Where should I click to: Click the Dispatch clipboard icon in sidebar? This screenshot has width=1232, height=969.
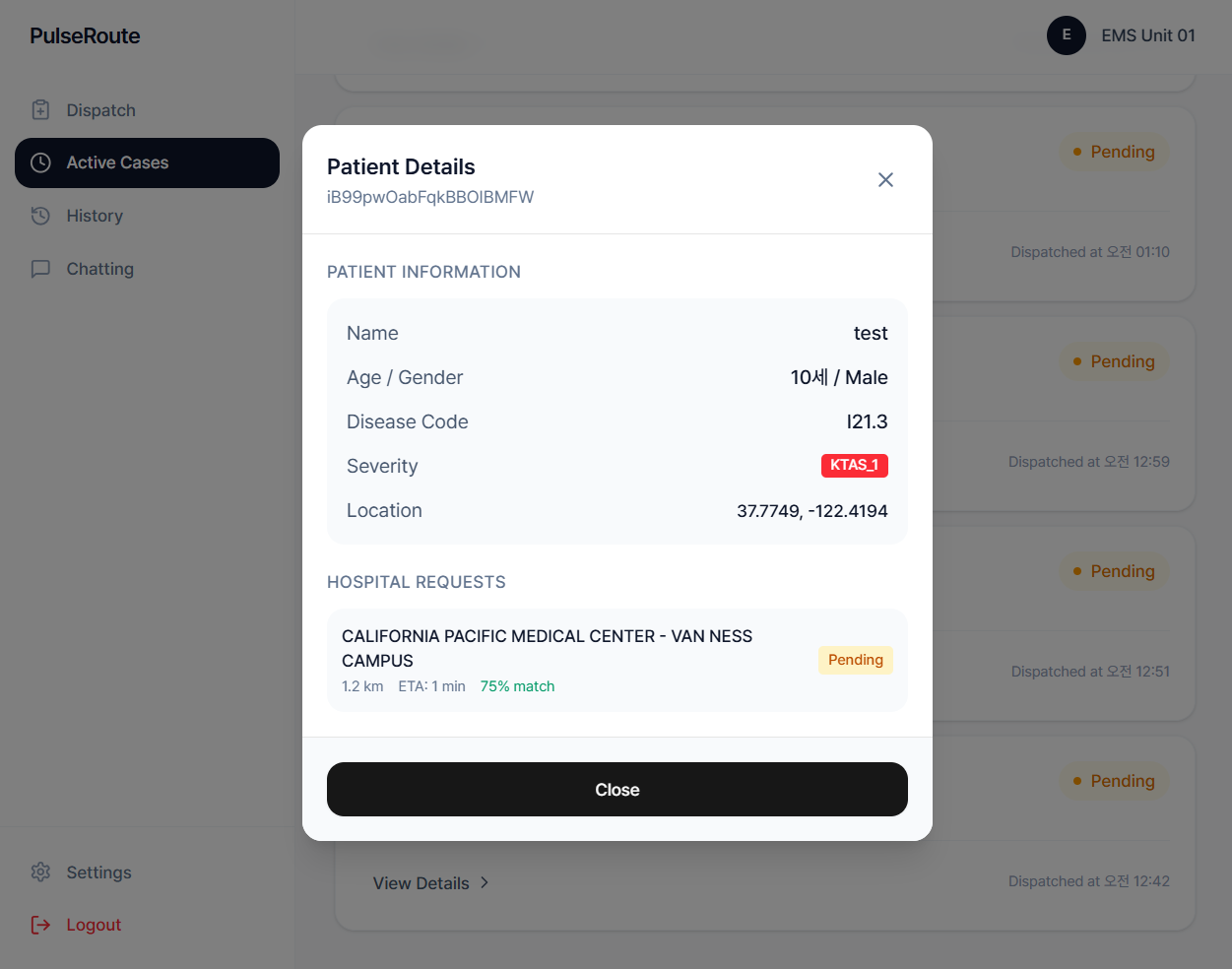(x=40, y=110)
